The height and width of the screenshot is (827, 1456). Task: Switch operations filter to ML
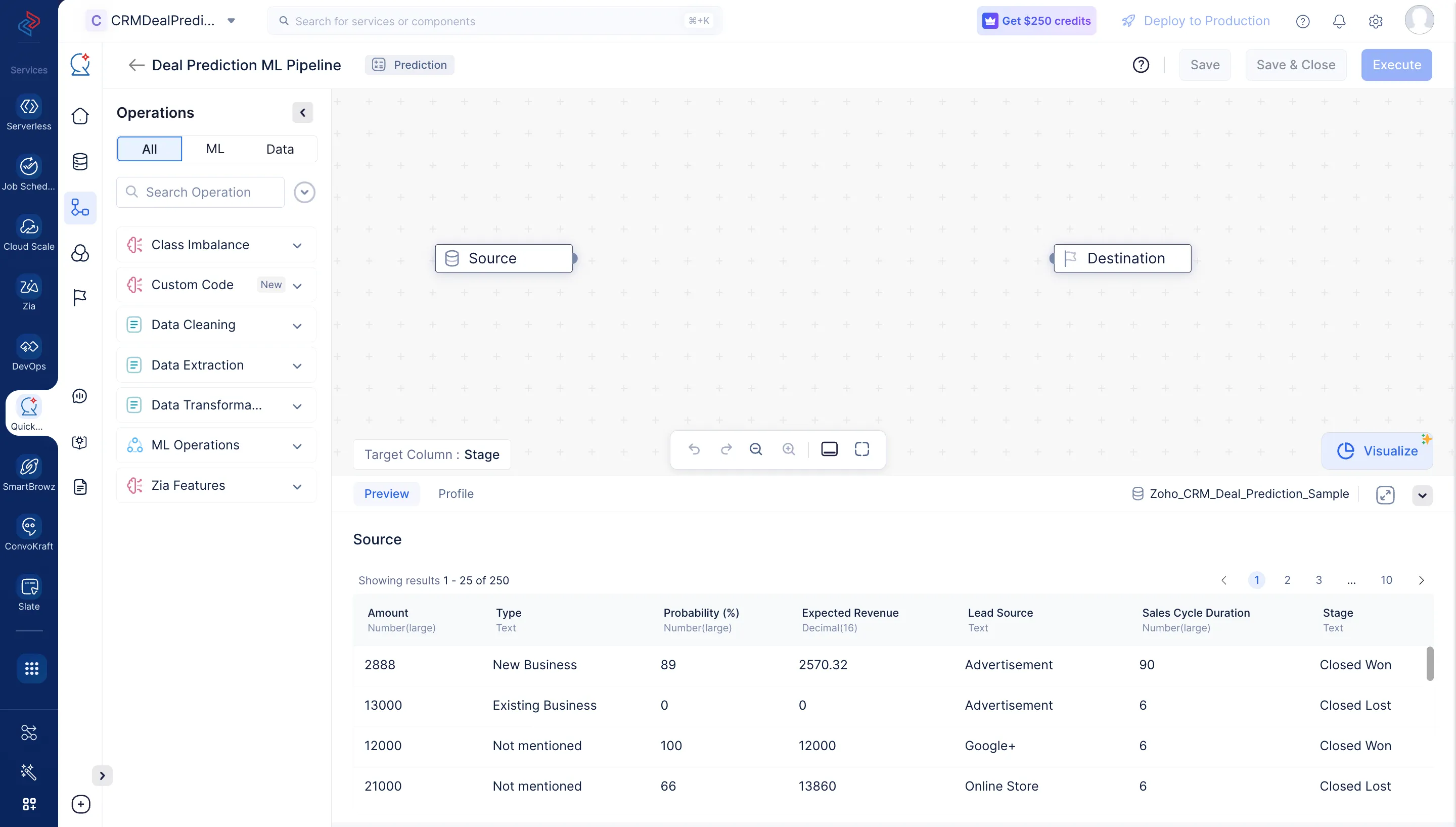tap(215, 149)
